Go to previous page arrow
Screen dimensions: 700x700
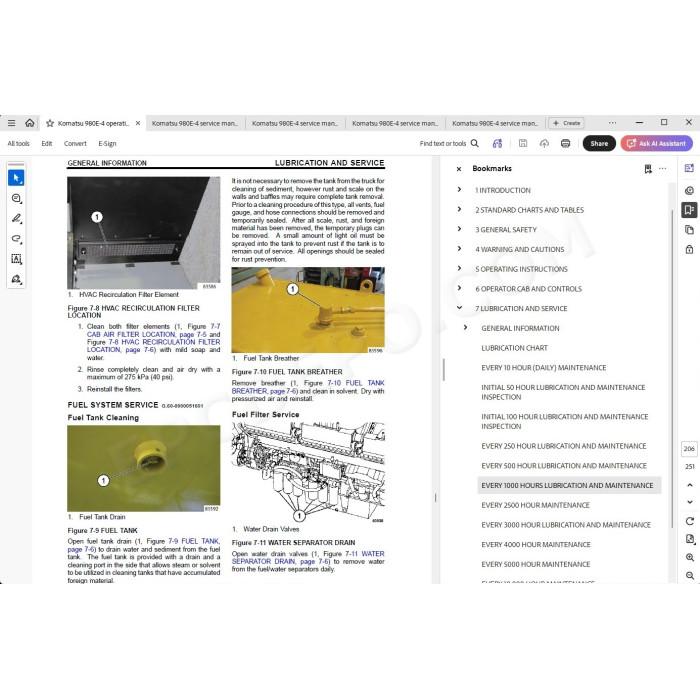pyautogui.click(x=689, y=485)
